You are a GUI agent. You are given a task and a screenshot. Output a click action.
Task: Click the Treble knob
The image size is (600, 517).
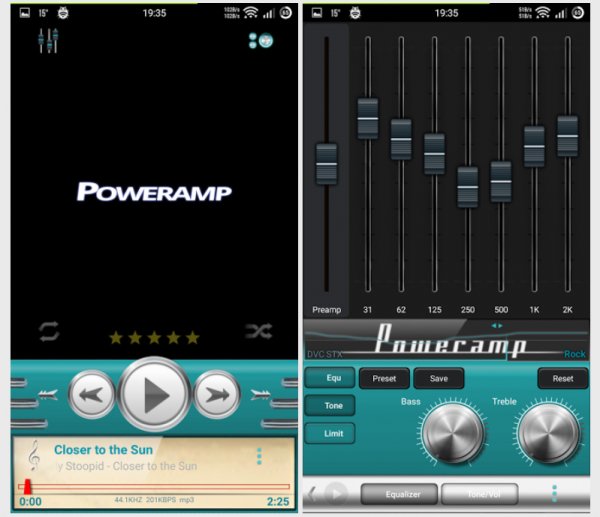(548, 433)
